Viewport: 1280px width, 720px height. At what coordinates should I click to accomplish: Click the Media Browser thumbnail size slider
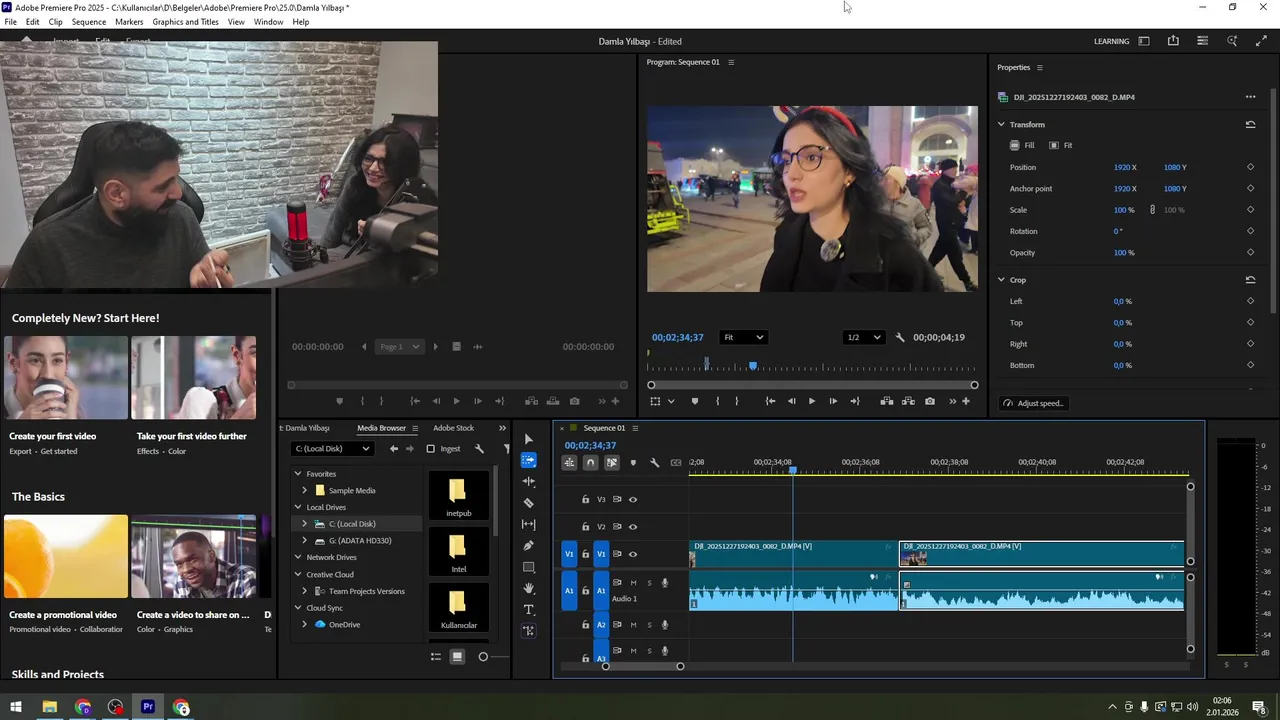tap(483, 657)
